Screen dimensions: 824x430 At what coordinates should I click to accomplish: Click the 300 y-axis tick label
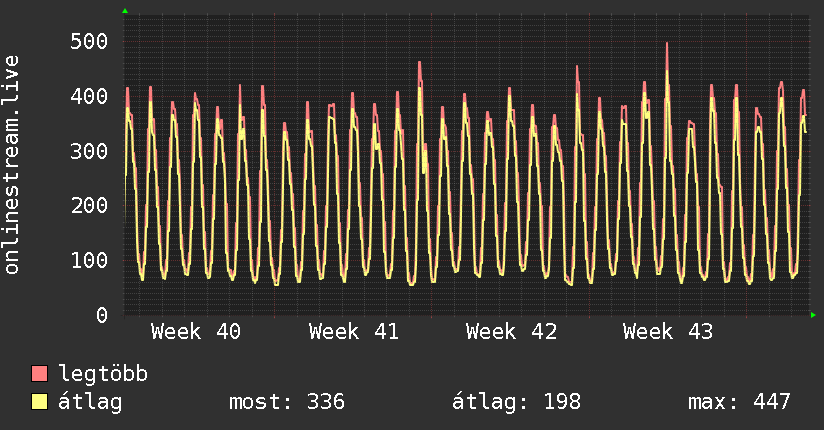click(88, 151)
